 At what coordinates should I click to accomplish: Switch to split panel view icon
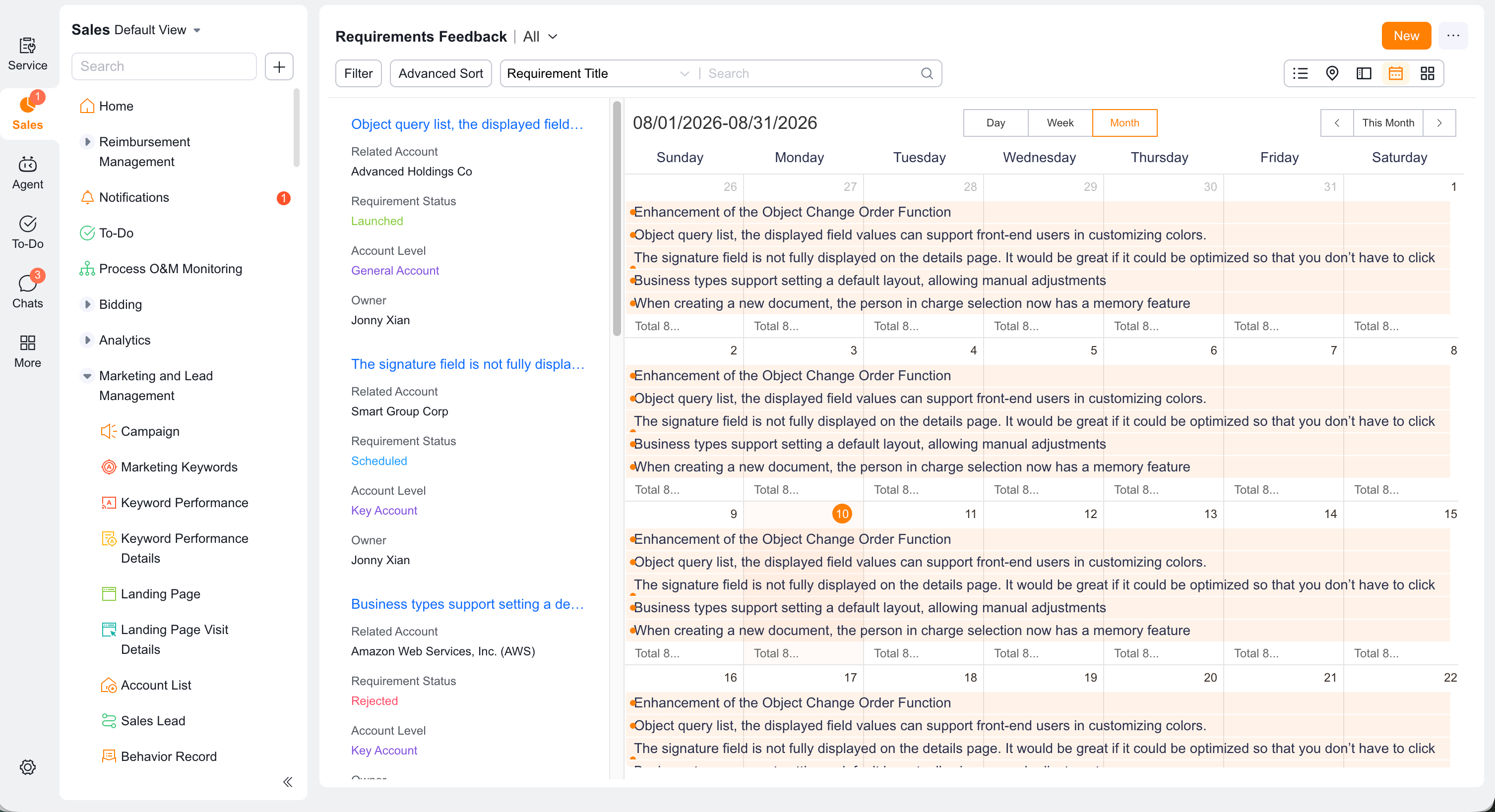[1364, 73]
